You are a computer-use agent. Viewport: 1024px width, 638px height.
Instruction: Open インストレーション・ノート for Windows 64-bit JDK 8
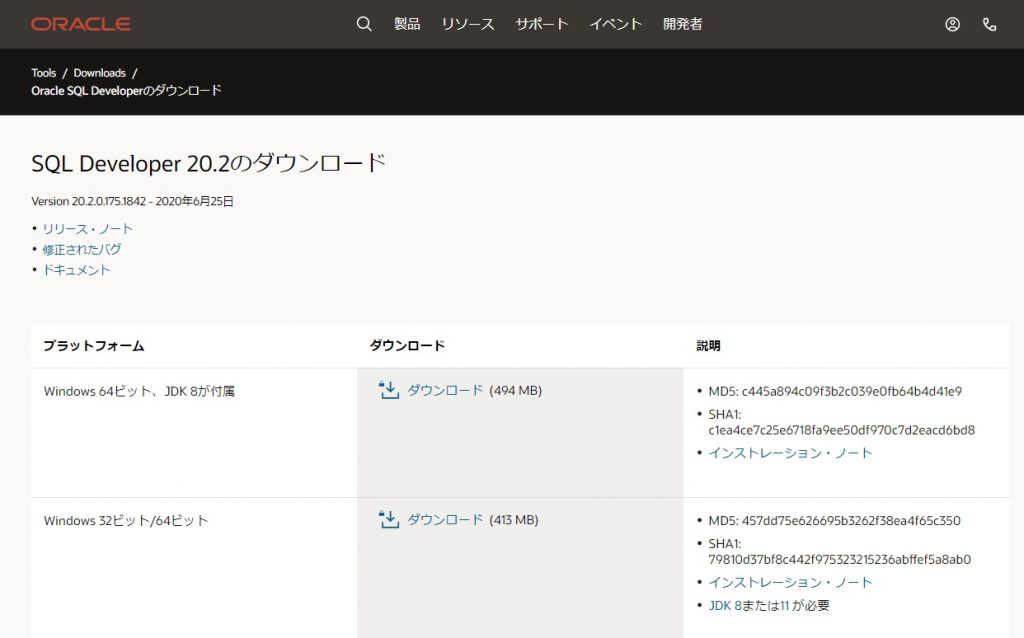pos(790,453)
